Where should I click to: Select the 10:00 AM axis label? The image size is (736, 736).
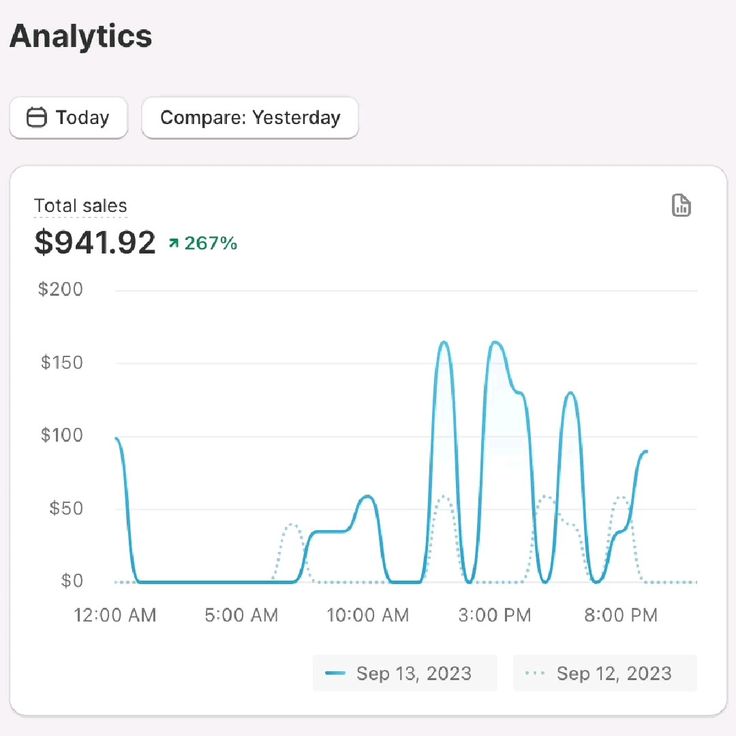pyautogui.click(x=368, y=615)
